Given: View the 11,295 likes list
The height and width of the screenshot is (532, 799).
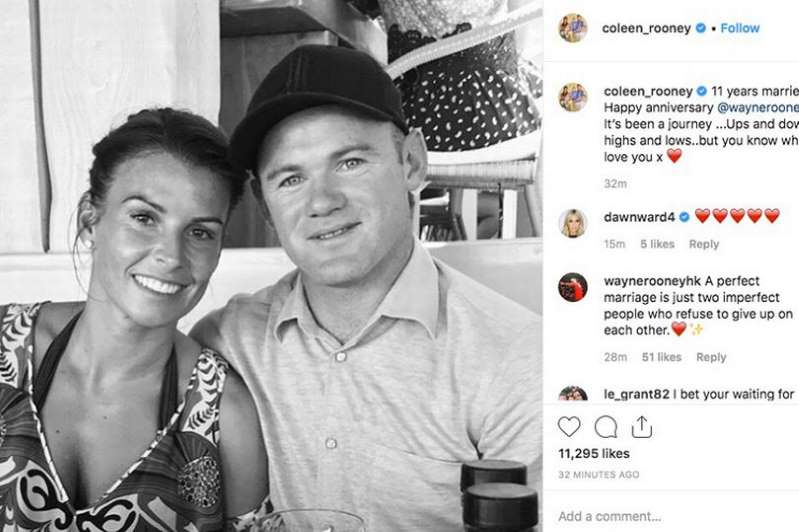Looking at the screenshot, I should pyautogui.click(x=594, y=453).
